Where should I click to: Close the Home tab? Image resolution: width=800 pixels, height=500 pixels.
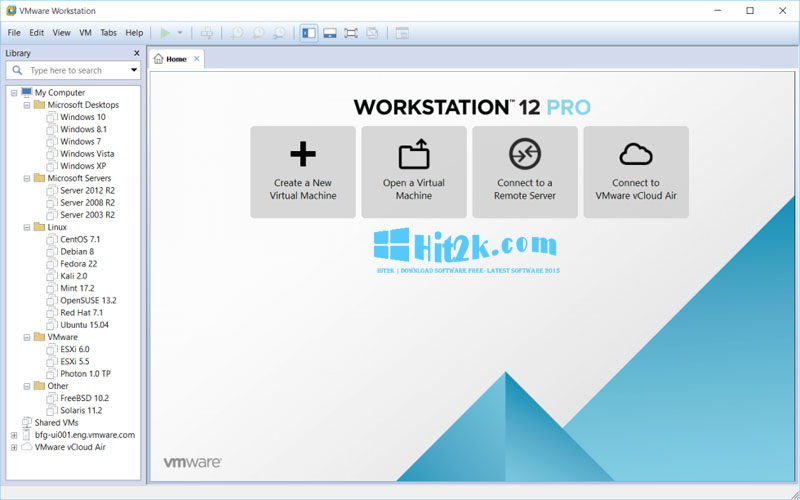196,59
